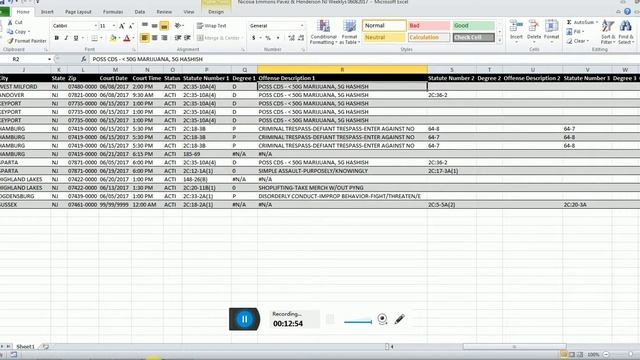
Task: Increase font size with Grow Font
Action: point(122,26)
